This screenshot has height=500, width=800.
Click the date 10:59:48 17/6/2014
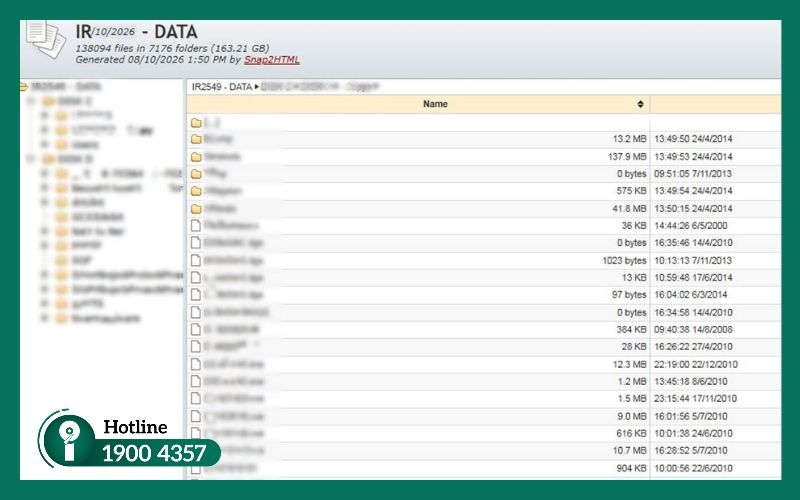693,278
